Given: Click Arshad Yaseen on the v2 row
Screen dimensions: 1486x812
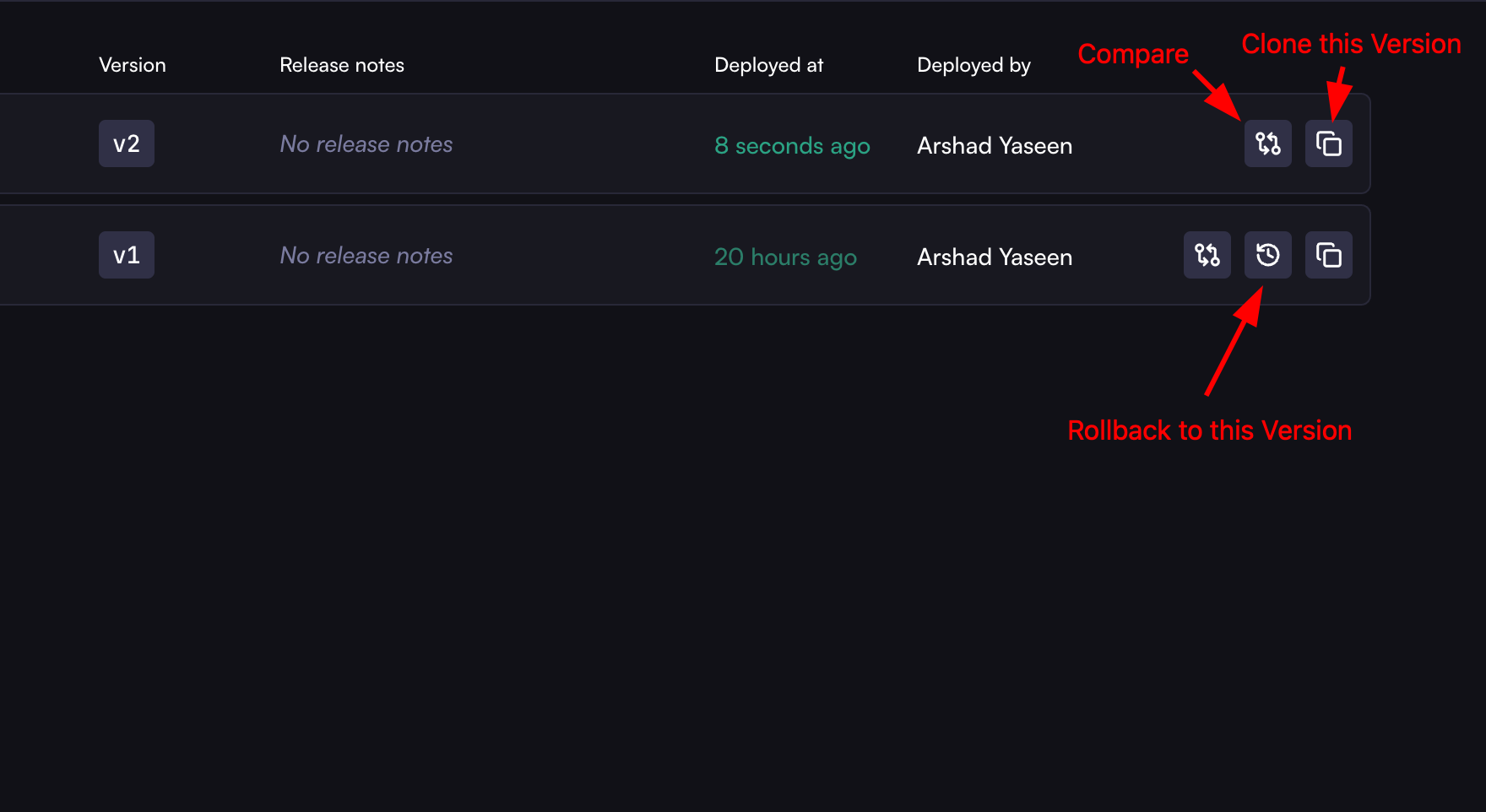Looking at the screenshot, I should tap(994, 145).
